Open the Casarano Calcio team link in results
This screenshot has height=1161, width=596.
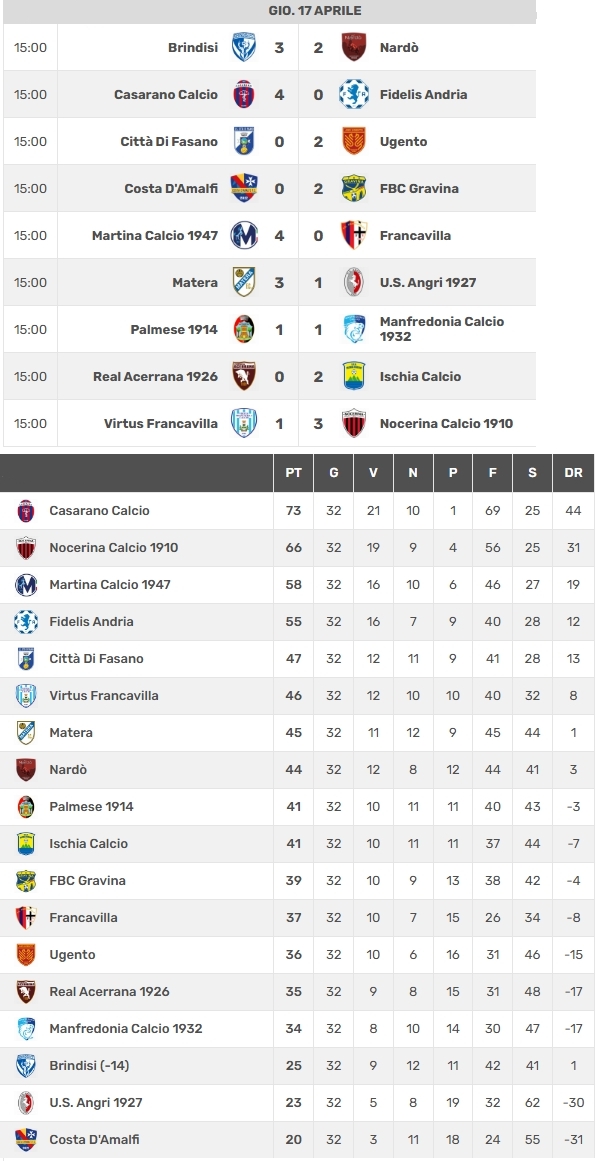(x=166, y=95)
